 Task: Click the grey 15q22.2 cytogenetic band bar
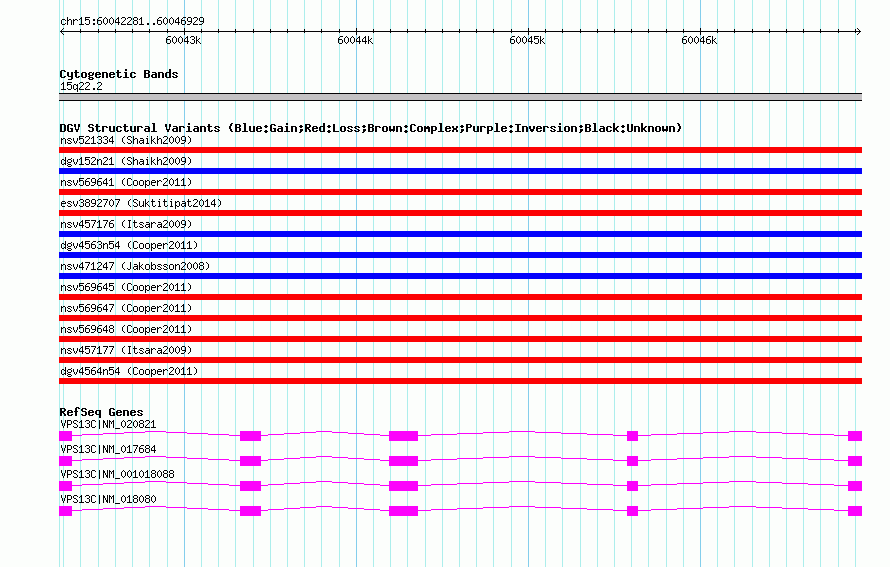point(460,97)
